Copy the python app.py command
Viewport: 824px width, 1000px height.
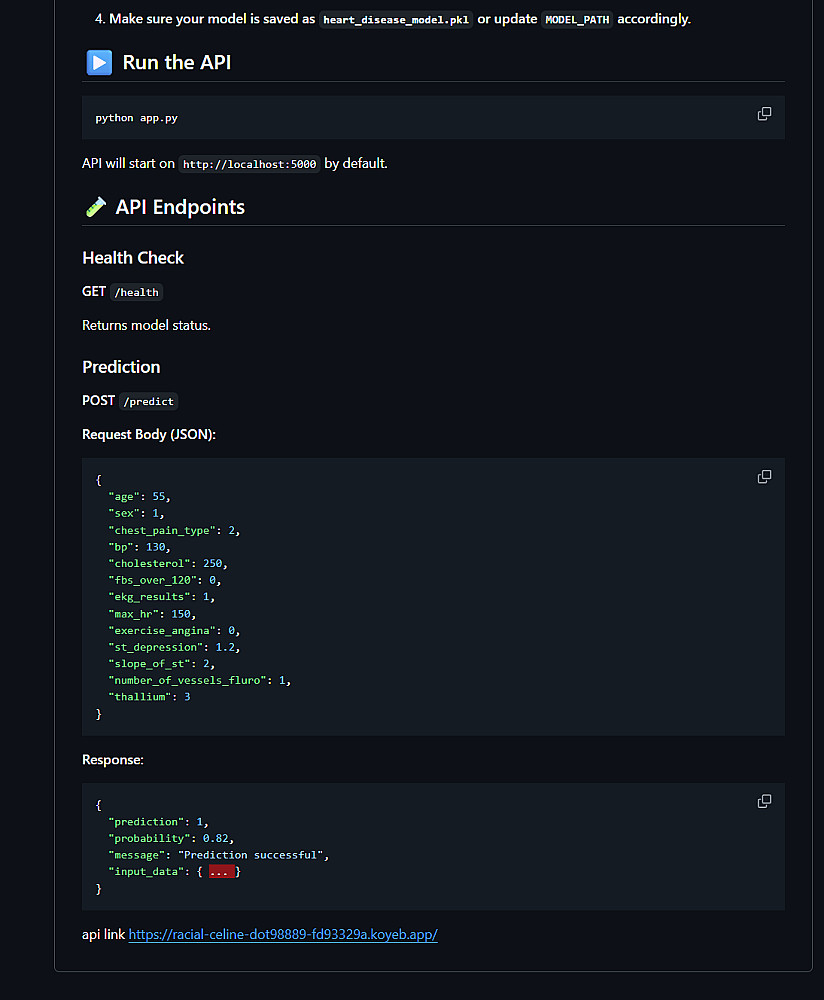764,114
